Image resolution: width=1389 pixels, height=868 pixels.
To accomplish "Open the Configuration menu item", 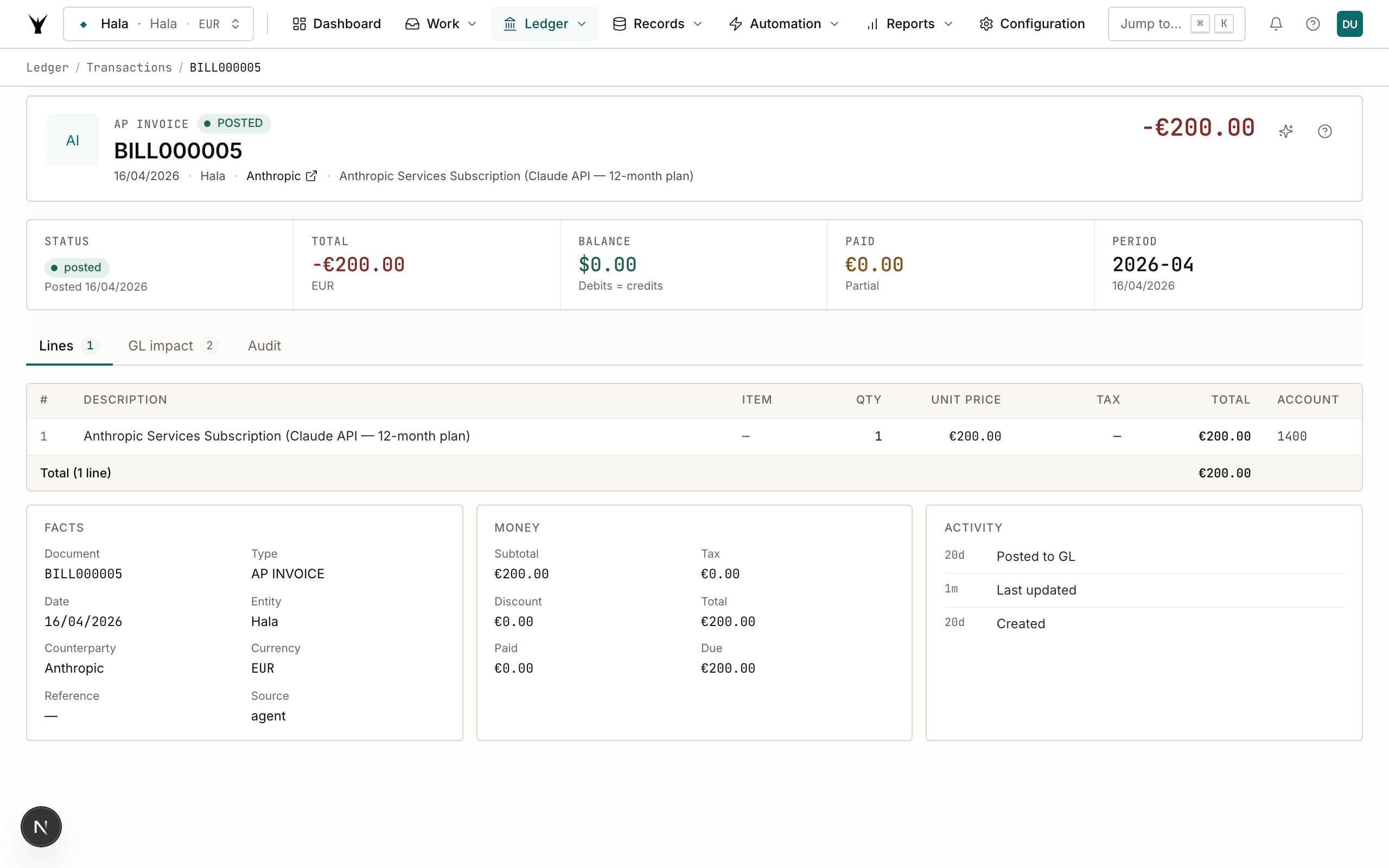I will click(1032, 23).
